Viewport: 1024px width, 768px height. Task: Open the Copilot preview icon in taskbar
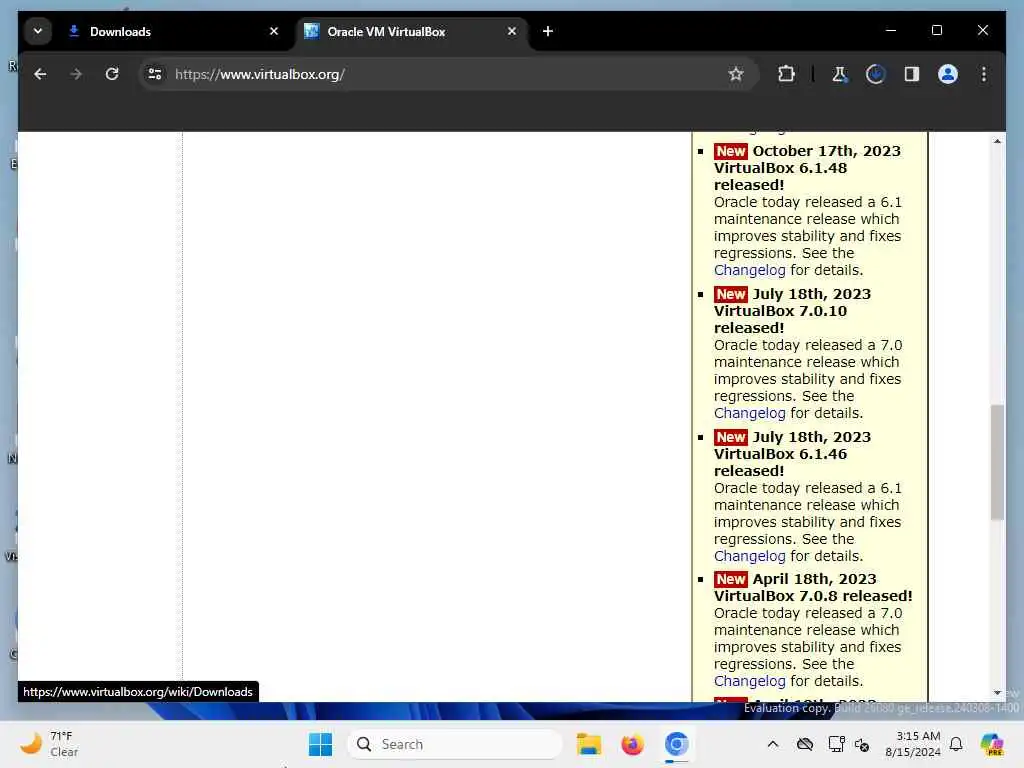992,744
